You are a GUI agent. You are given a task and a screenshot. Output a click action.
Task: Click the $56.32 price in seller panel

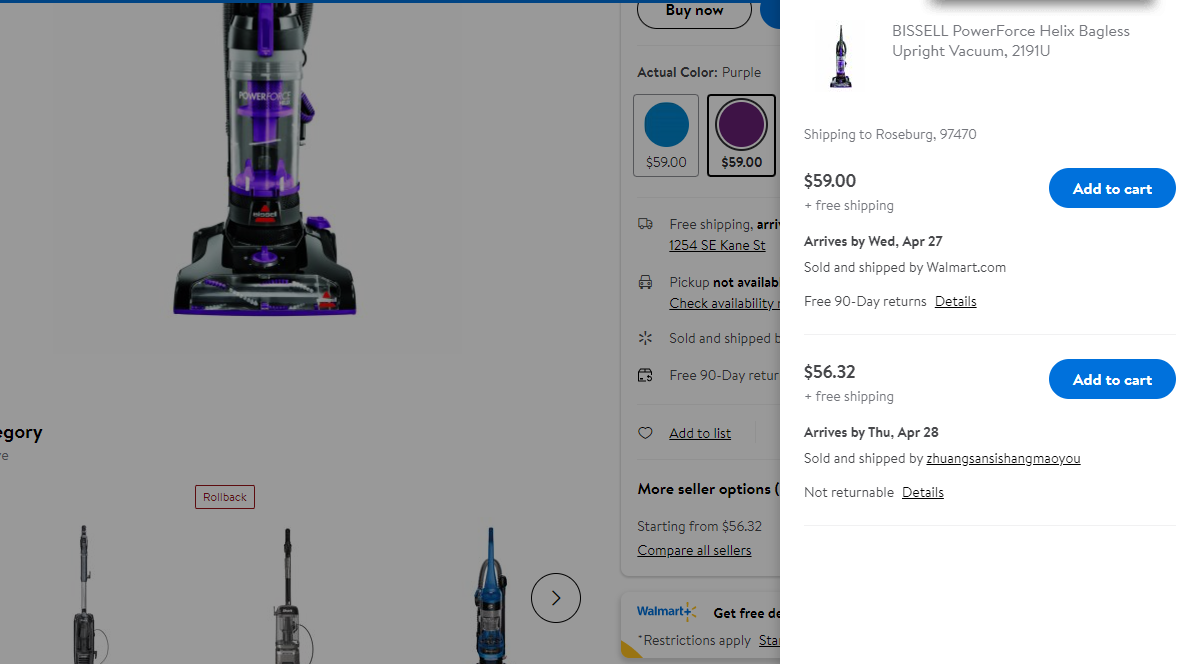(830, 372)
